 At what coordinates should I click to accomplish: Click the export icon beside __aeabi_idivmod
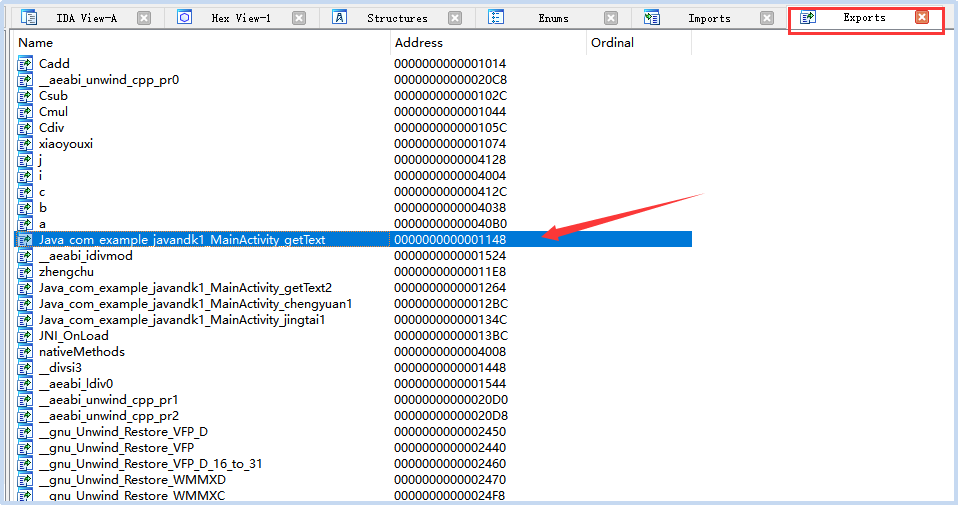(25, 256)
